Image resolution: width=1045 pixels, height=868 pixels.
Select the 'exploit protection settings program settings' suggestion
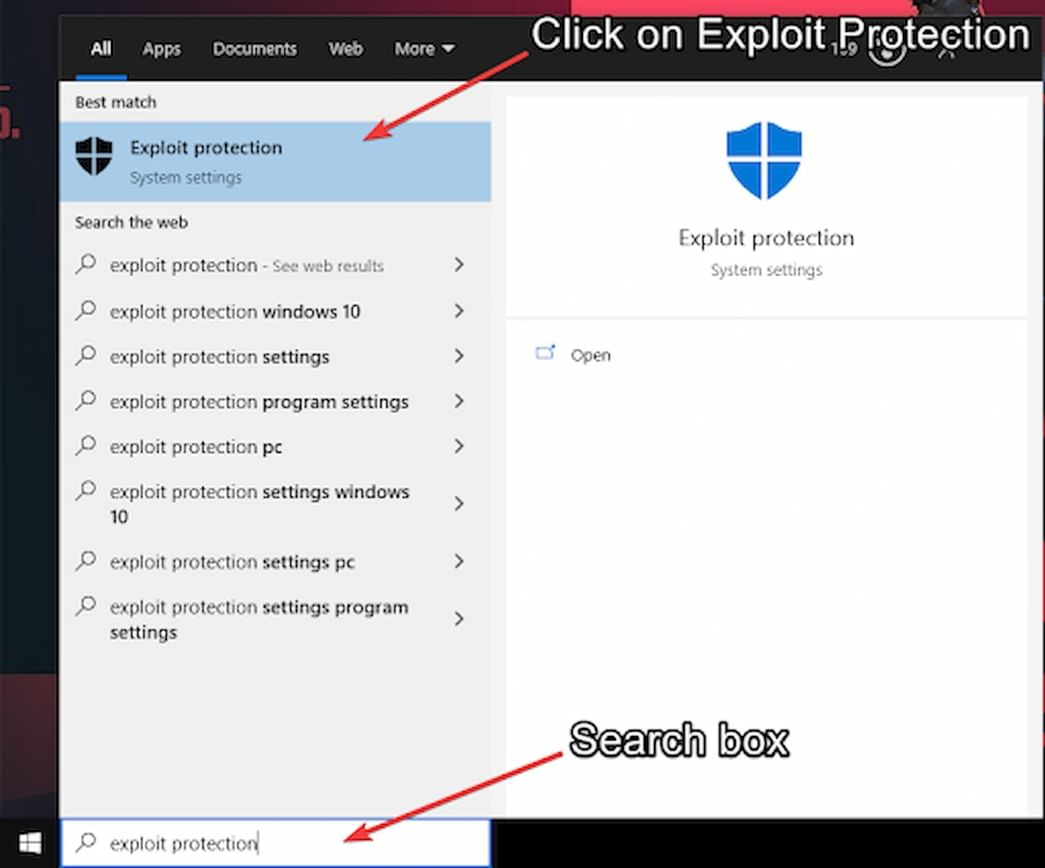coord(258,619)
